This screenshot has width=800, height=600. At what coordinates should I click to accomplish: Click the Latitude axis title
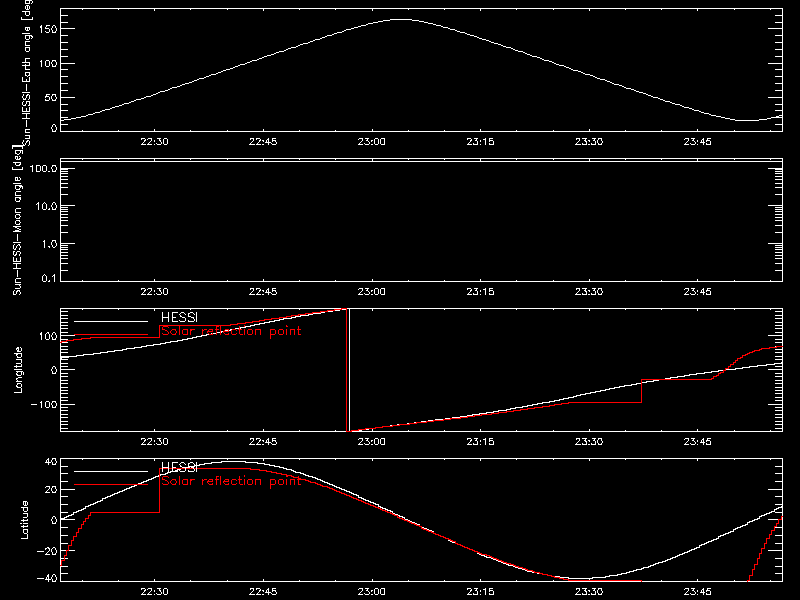pyautogui.click(x=24, y=520)
